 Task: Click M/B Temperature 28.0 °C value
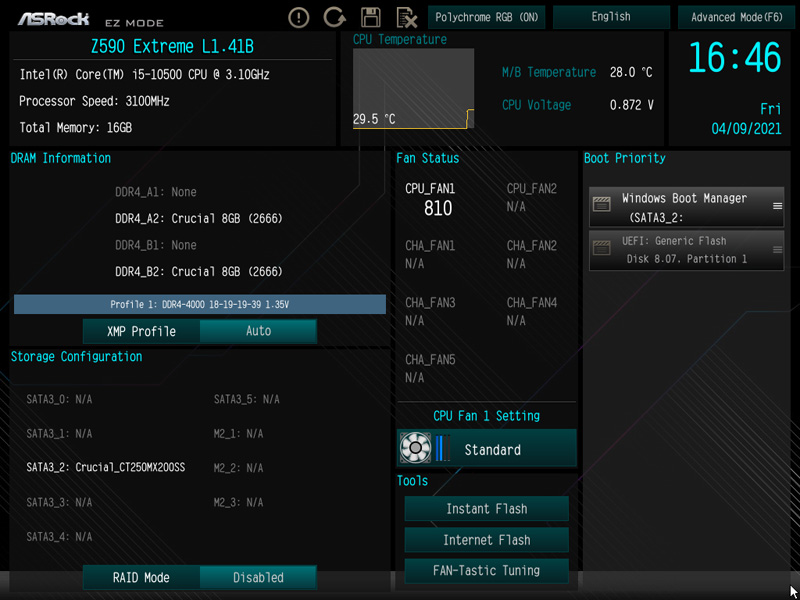631,72
